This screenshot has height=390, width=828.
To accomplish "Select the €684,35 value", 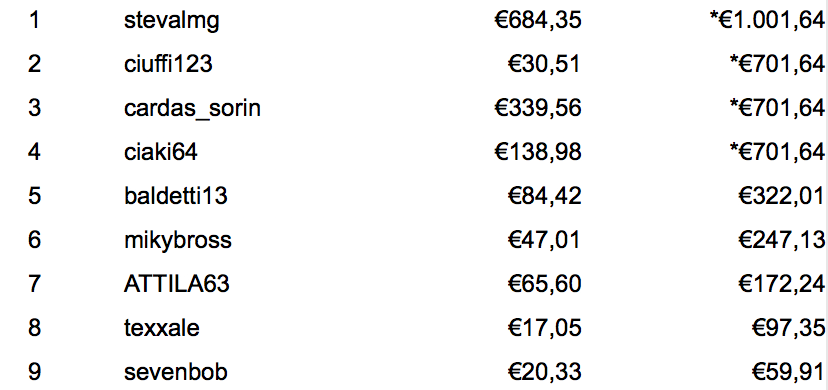I will (538, 20).
